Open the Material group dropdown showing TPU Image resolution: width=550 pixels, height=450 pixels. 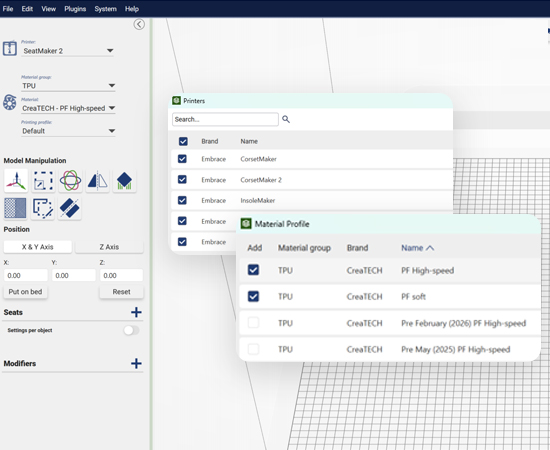click(x=68, y=86)
